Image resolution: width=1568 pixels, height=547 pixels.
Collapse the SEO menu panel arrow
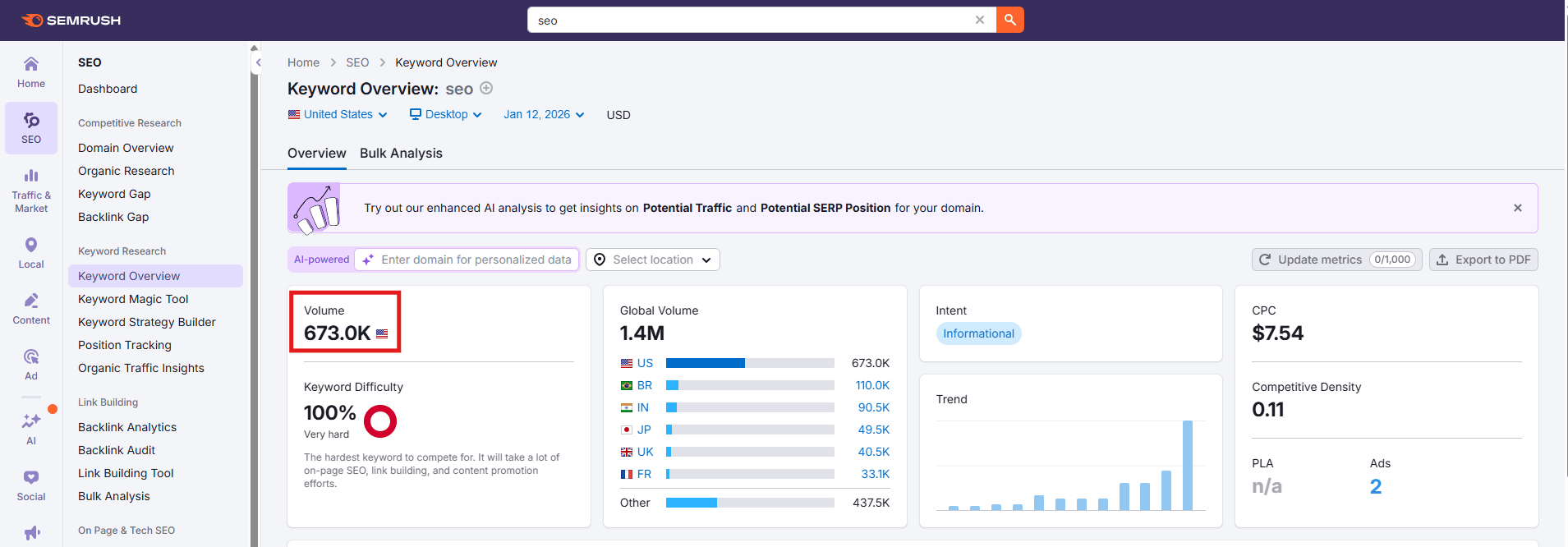(x=258, y=62)
